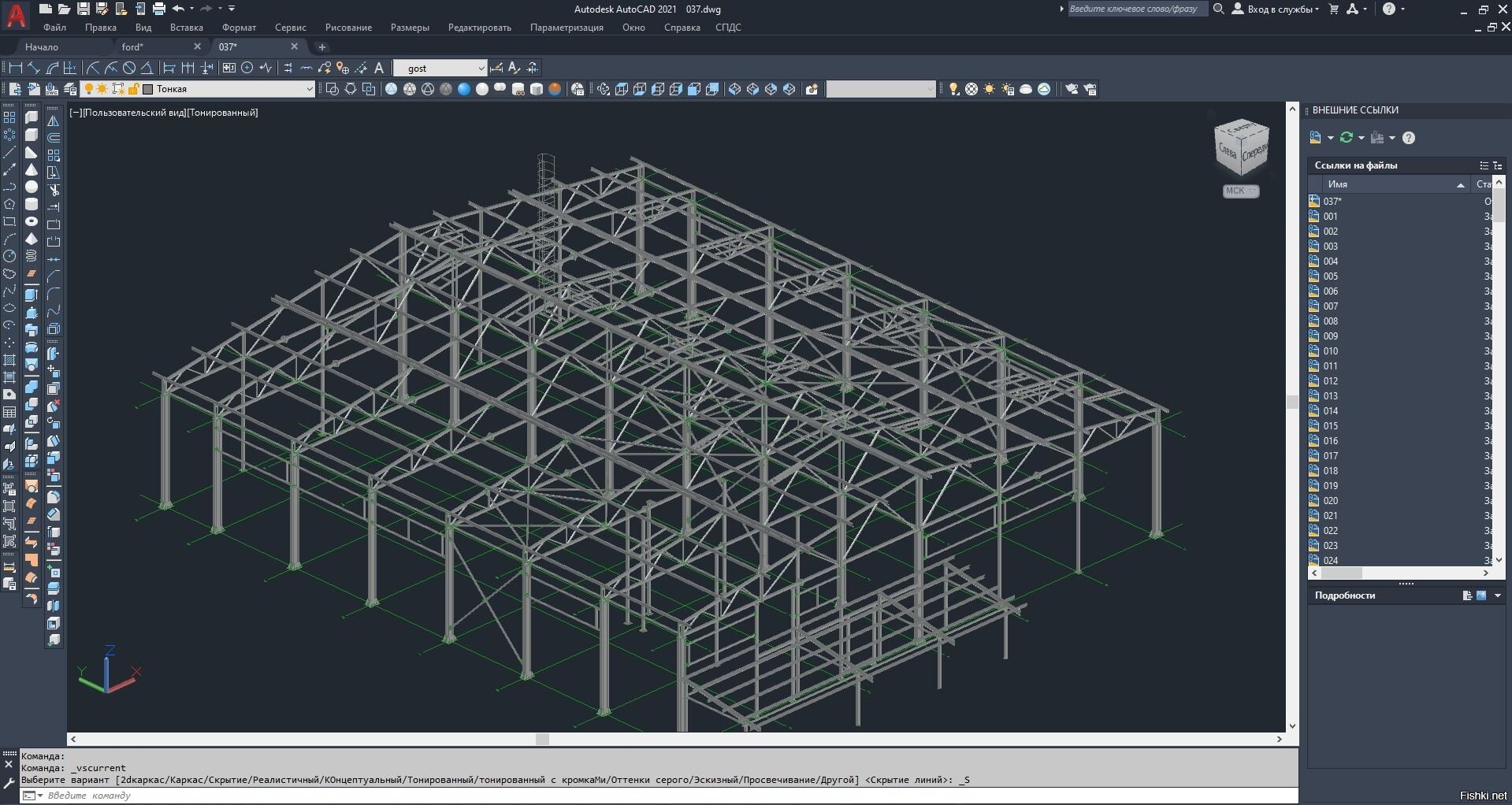Click the sun light icon in render toolbar

pyautogui.click(x=990, y=89)
